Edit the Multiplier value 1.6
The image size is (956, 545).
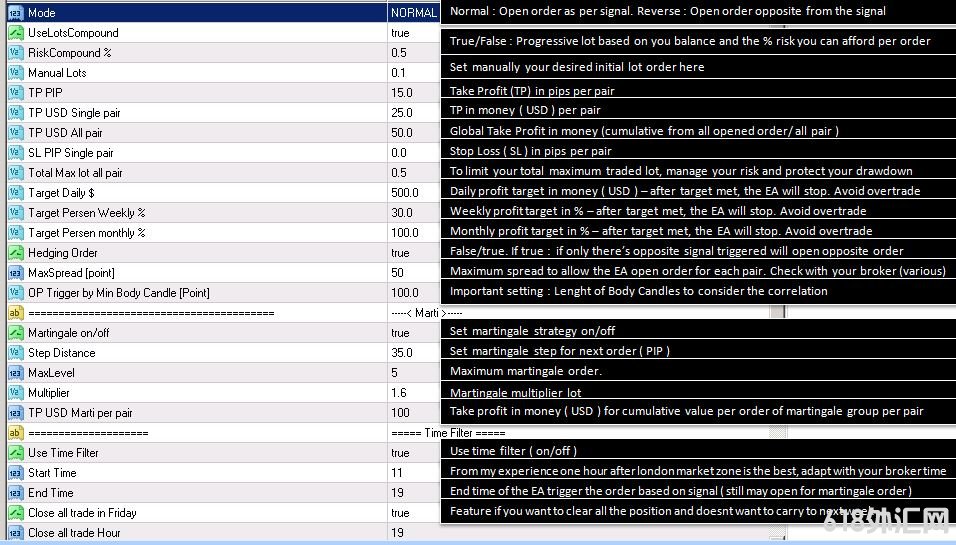(399, 393)
